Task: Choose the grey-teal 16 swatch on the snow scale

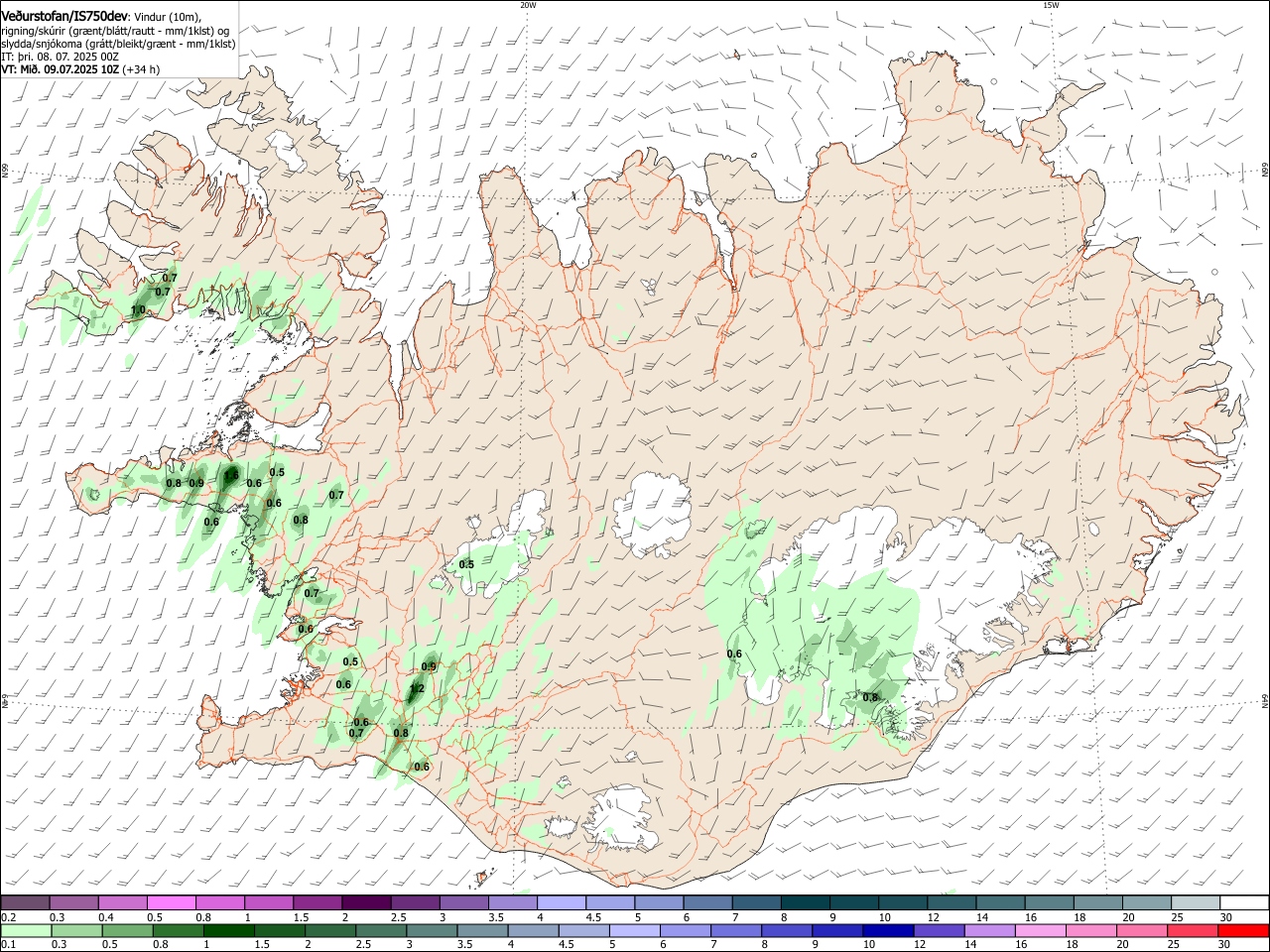Action: (x=1049, y=902)
